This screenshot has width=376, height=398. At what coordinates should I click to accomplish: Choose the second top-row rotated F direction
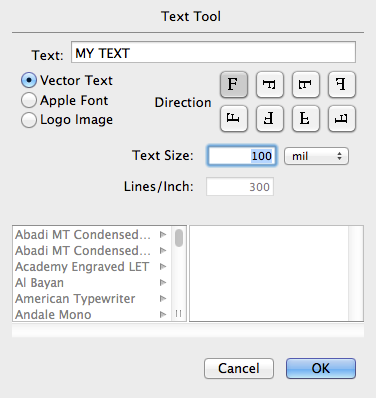[270, 84]
